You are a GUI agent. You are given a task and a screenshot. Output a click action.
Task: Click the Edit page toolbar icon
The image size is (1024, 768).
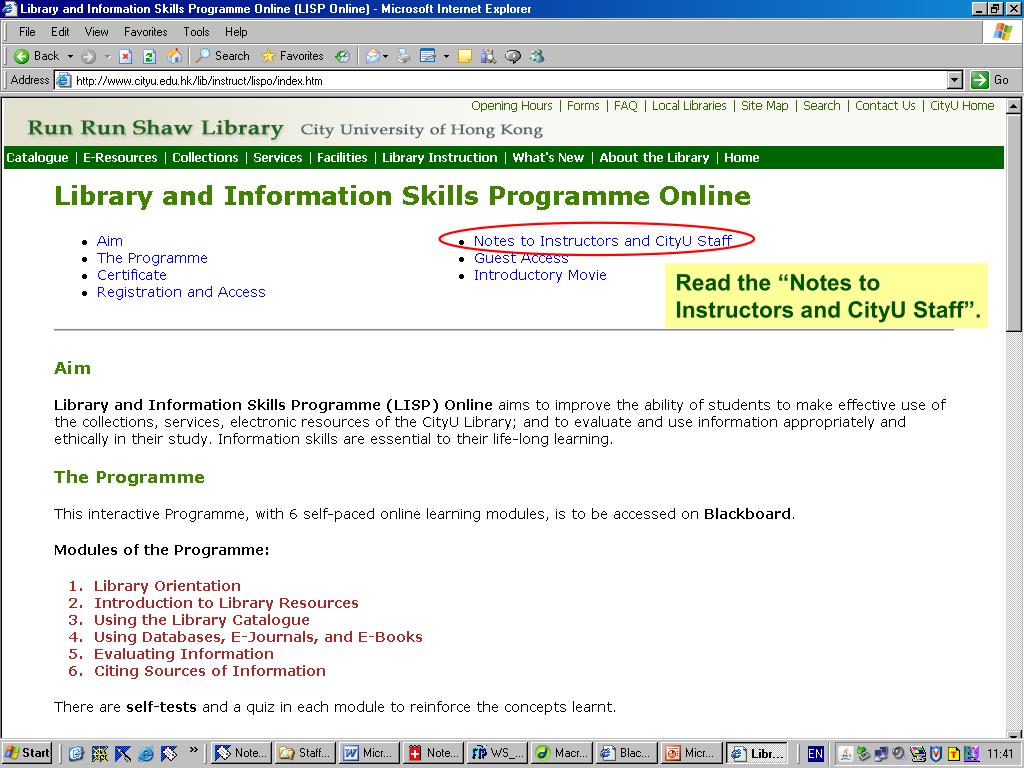coord(428,57)
